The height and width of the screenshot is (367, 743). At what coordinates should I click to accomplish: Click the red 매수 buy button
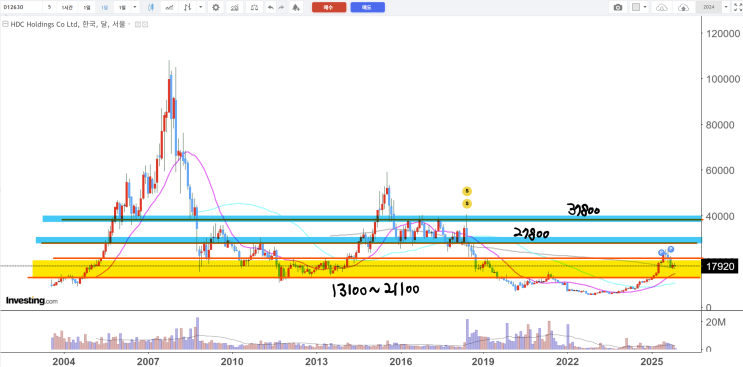pos(329,7)
